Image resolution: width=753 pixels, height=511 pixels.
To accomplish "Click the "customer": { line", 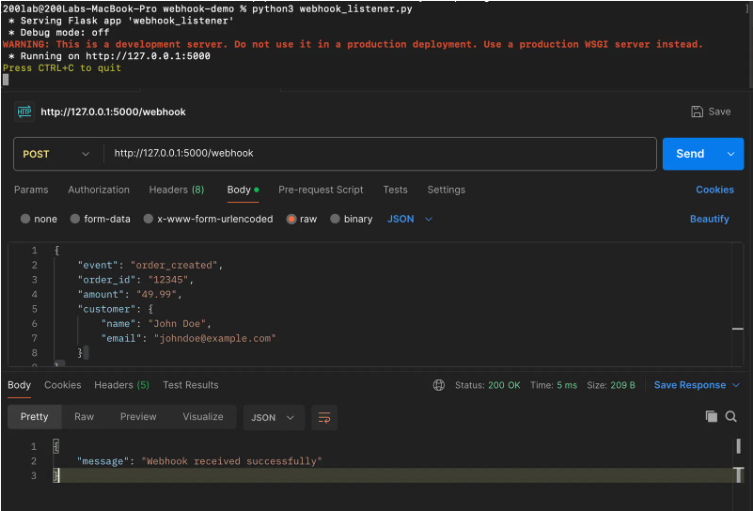I will (x=115, y=309).
